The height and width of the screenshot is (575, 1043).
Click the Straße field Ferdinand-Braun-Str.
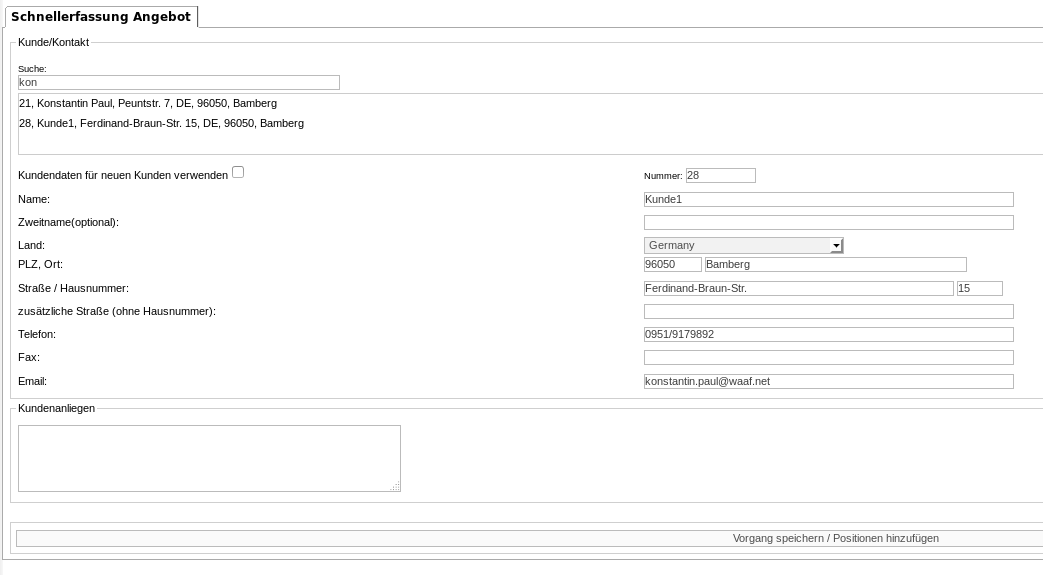tap(798, 288)
